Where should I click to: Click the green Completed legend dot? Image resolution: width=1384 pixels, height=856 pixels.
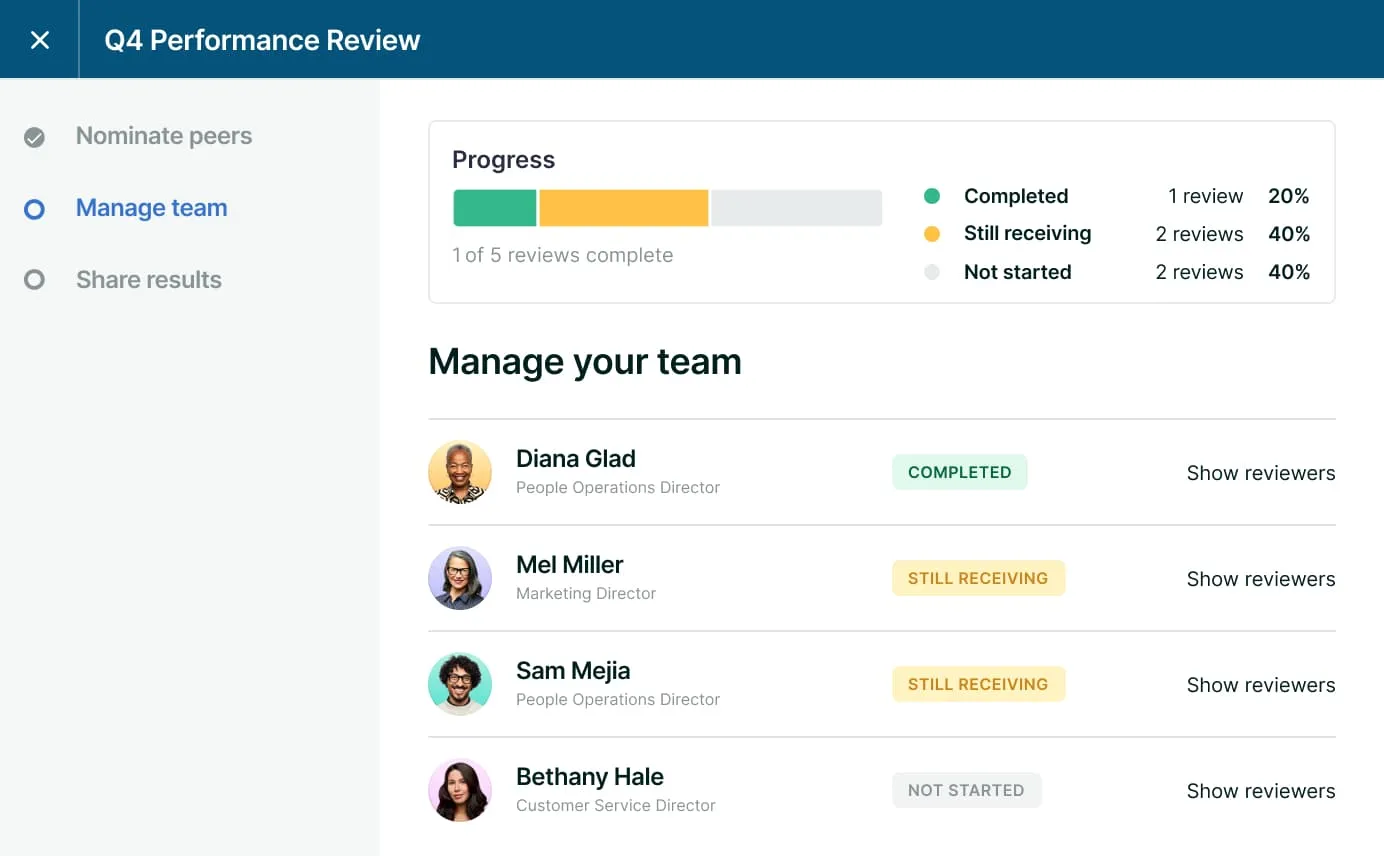[931, 196]
